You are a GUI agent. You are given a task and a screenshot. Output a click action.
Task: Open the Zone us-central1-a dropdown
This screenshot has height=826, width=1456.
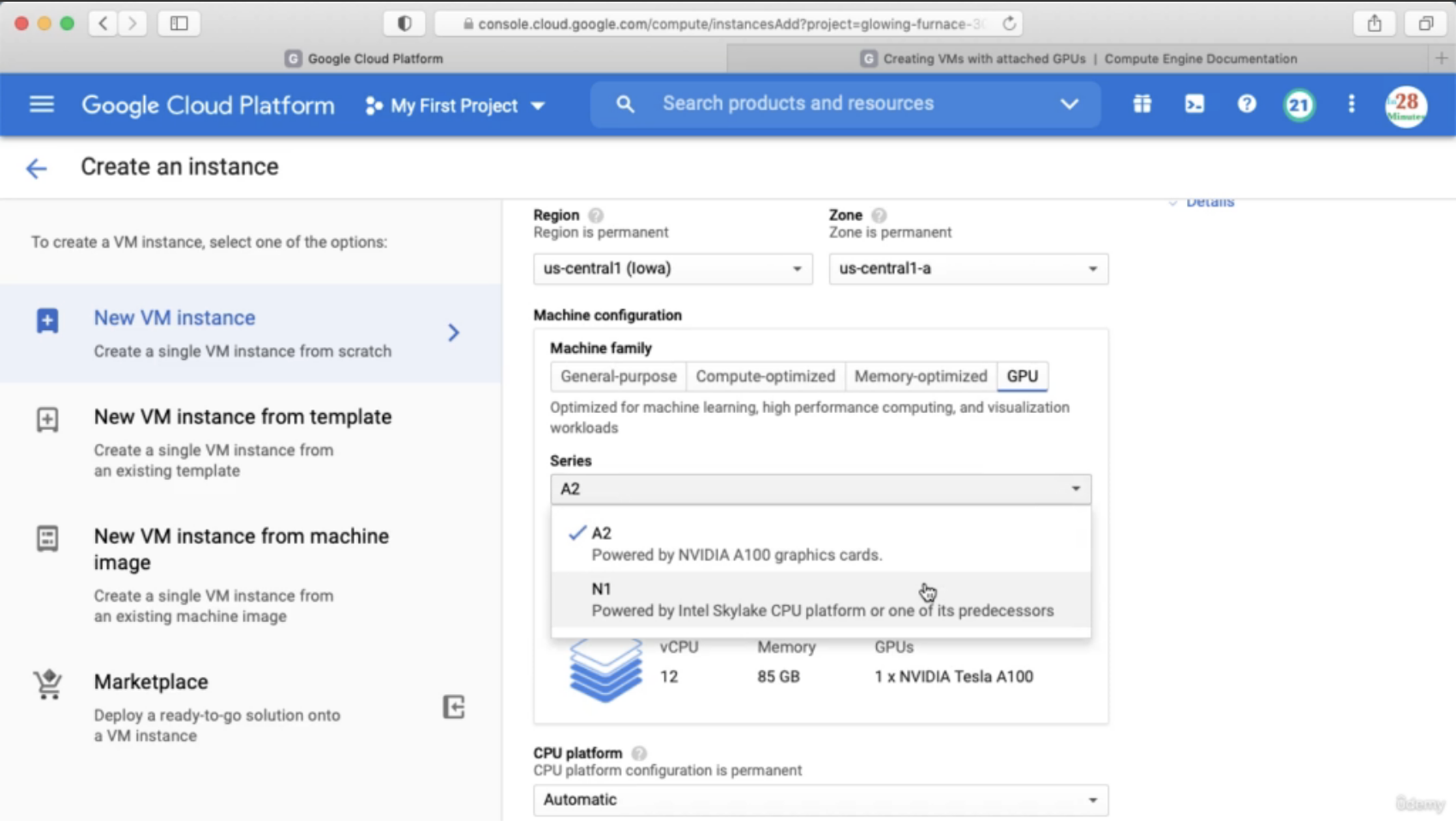(968, 269)
